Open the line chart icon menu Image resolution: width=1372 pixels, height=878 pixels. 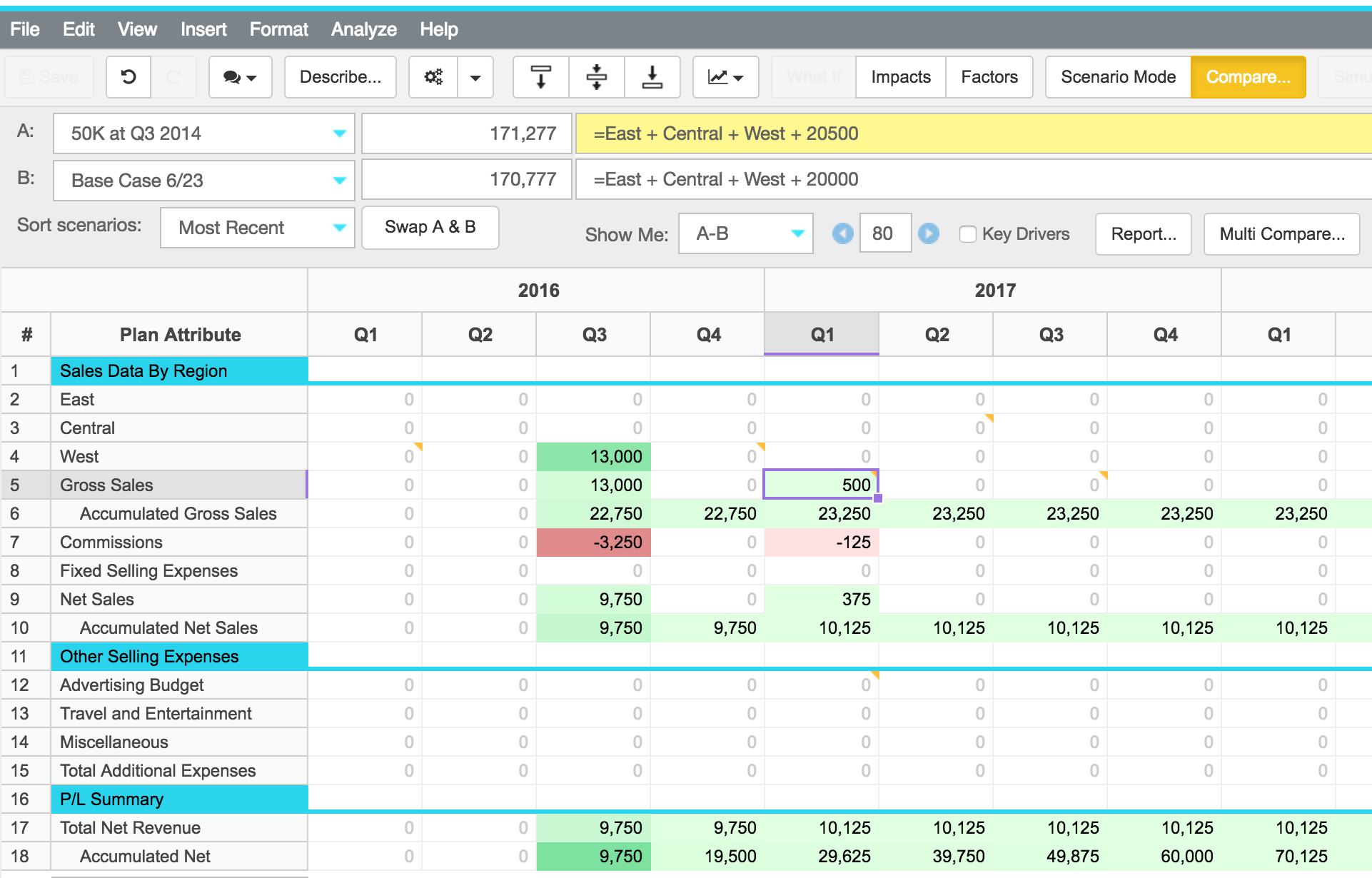[725, 77]
